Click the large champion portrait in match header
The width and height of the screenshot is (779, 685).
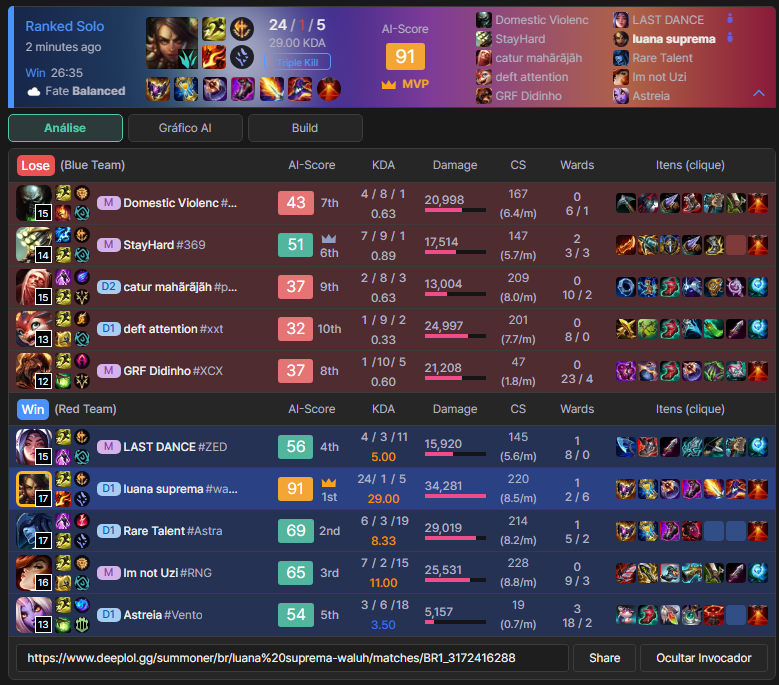point(172,43)
